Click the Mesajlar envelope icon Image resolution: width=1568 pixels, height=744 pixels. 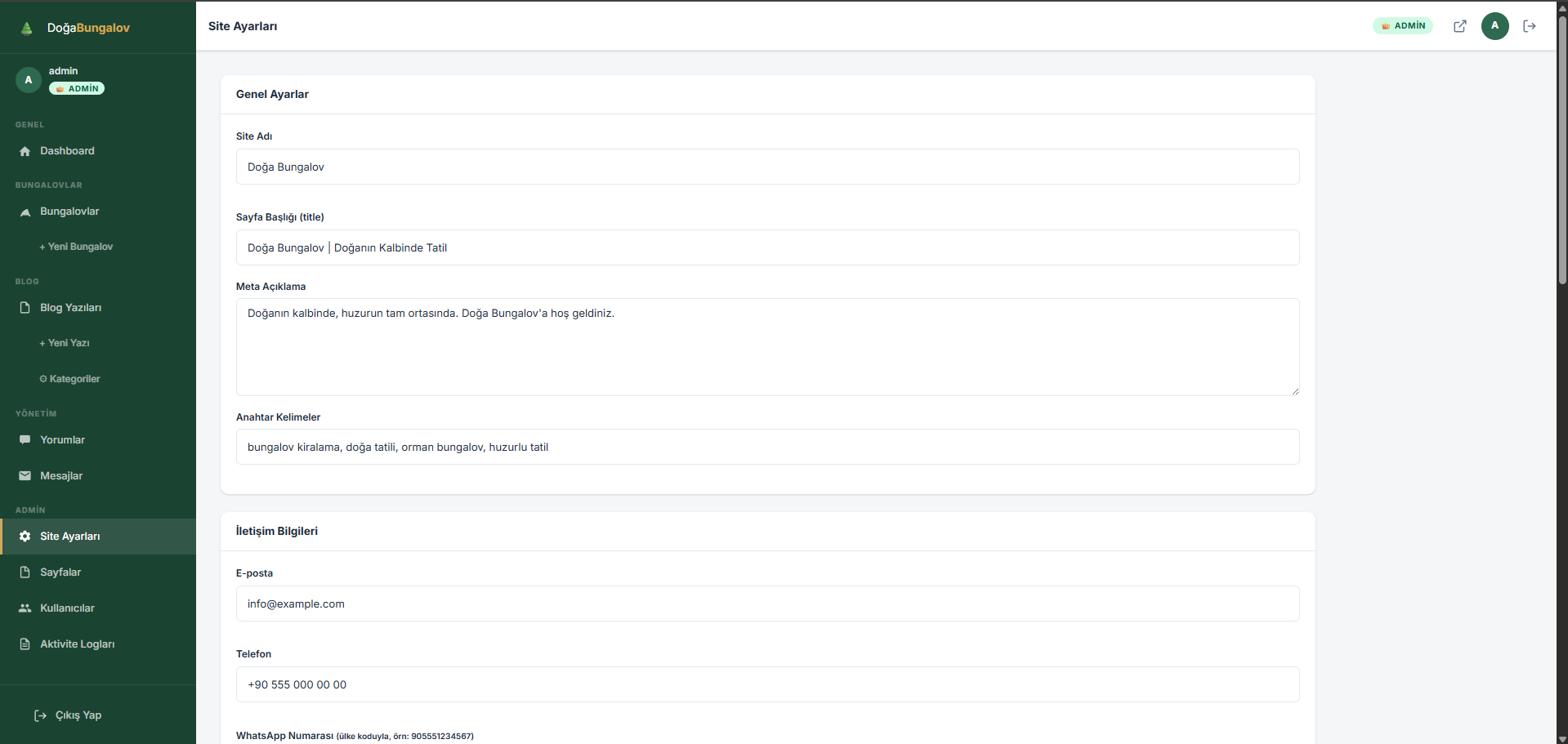tap(25, 476)
